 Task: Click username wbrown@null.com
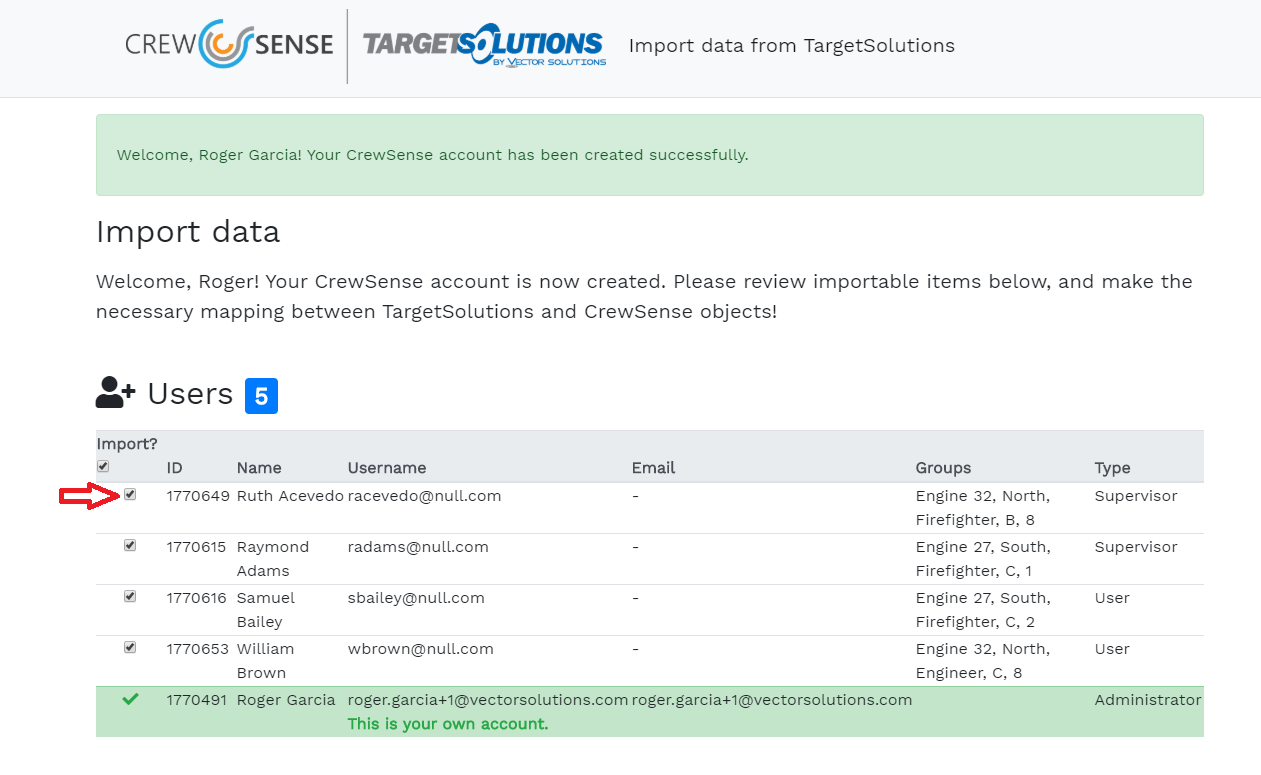[x=421, y=649]
